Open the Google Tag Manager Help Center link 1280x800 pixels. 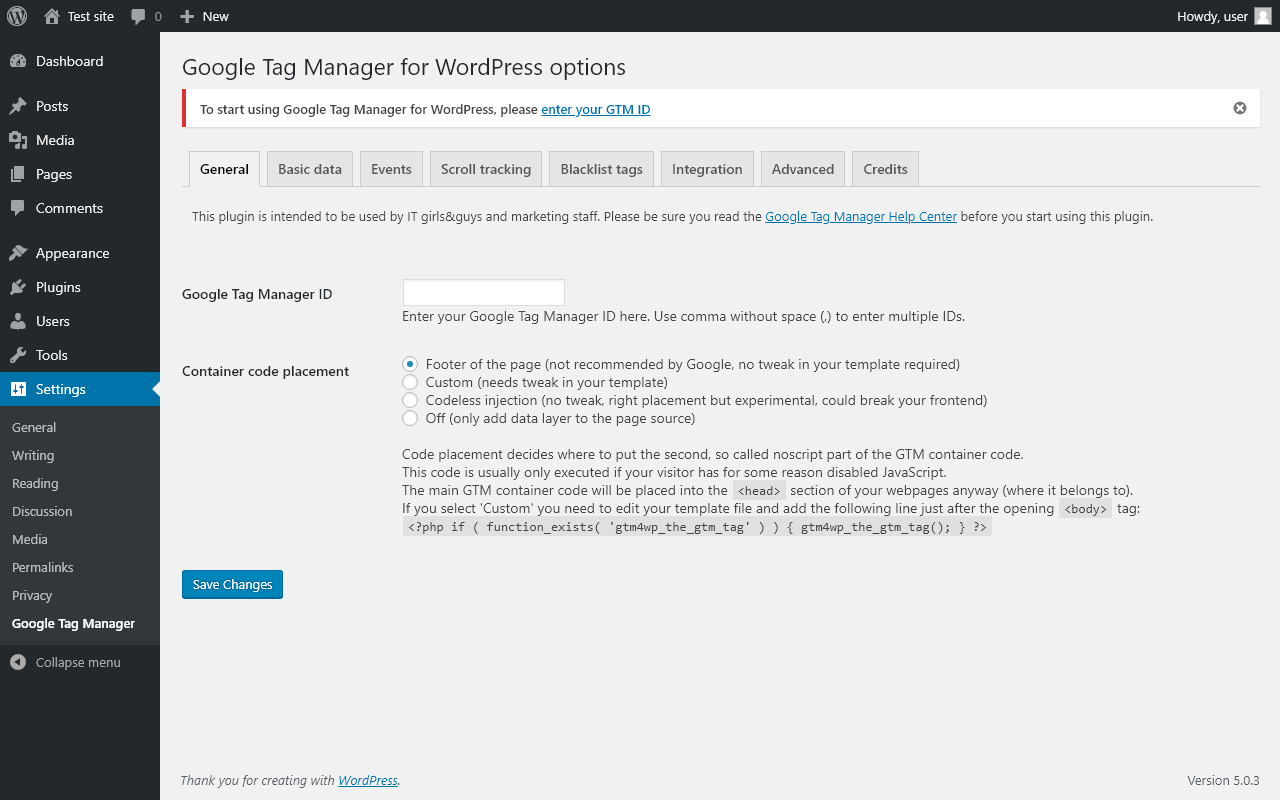tap(861, 216)
